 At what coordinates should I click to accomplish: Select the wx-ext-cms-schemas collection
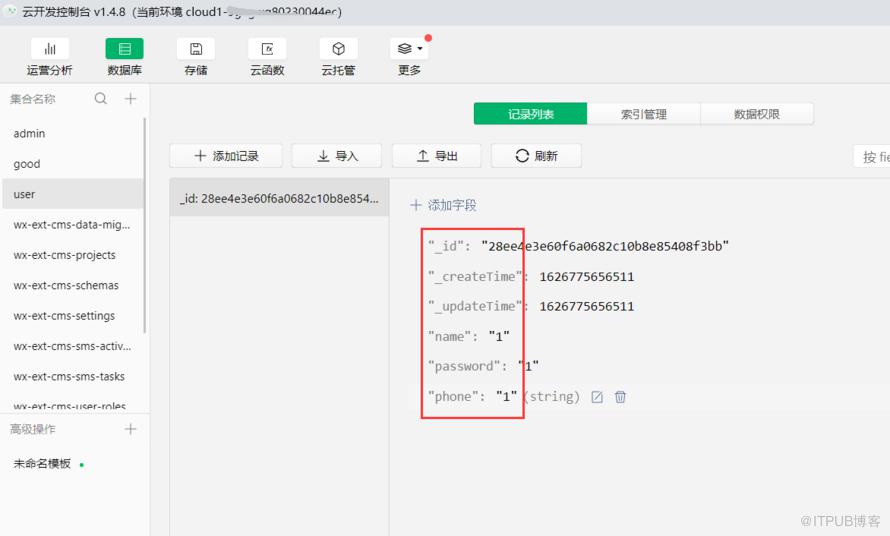[x=73, y=286]
